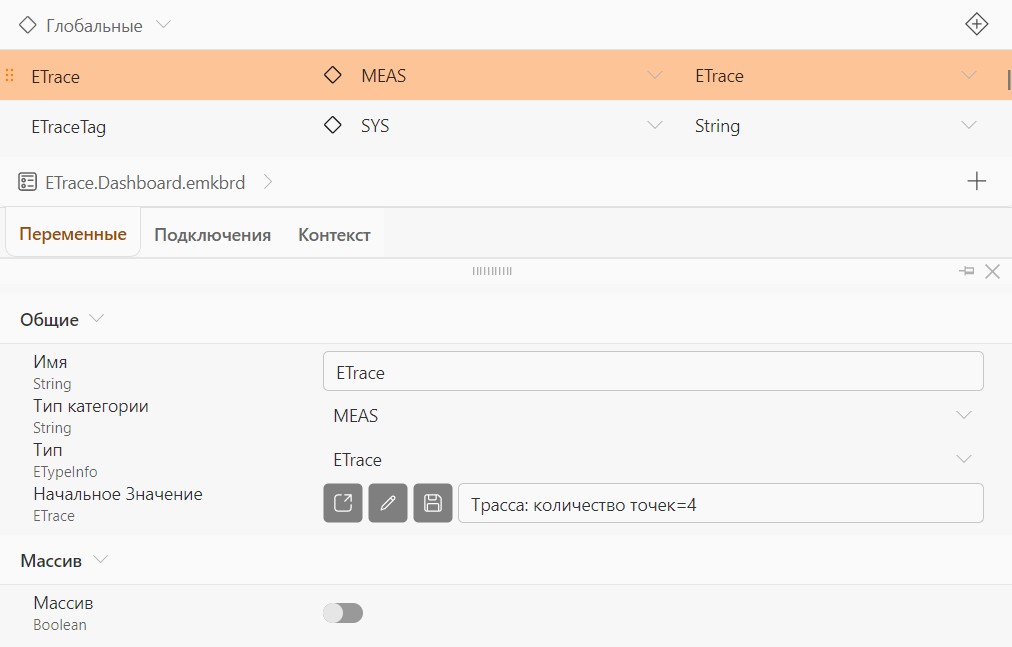Open initial value in external window icon
This screenshot has height=647, width=1012.
click(x=343, y=503)
